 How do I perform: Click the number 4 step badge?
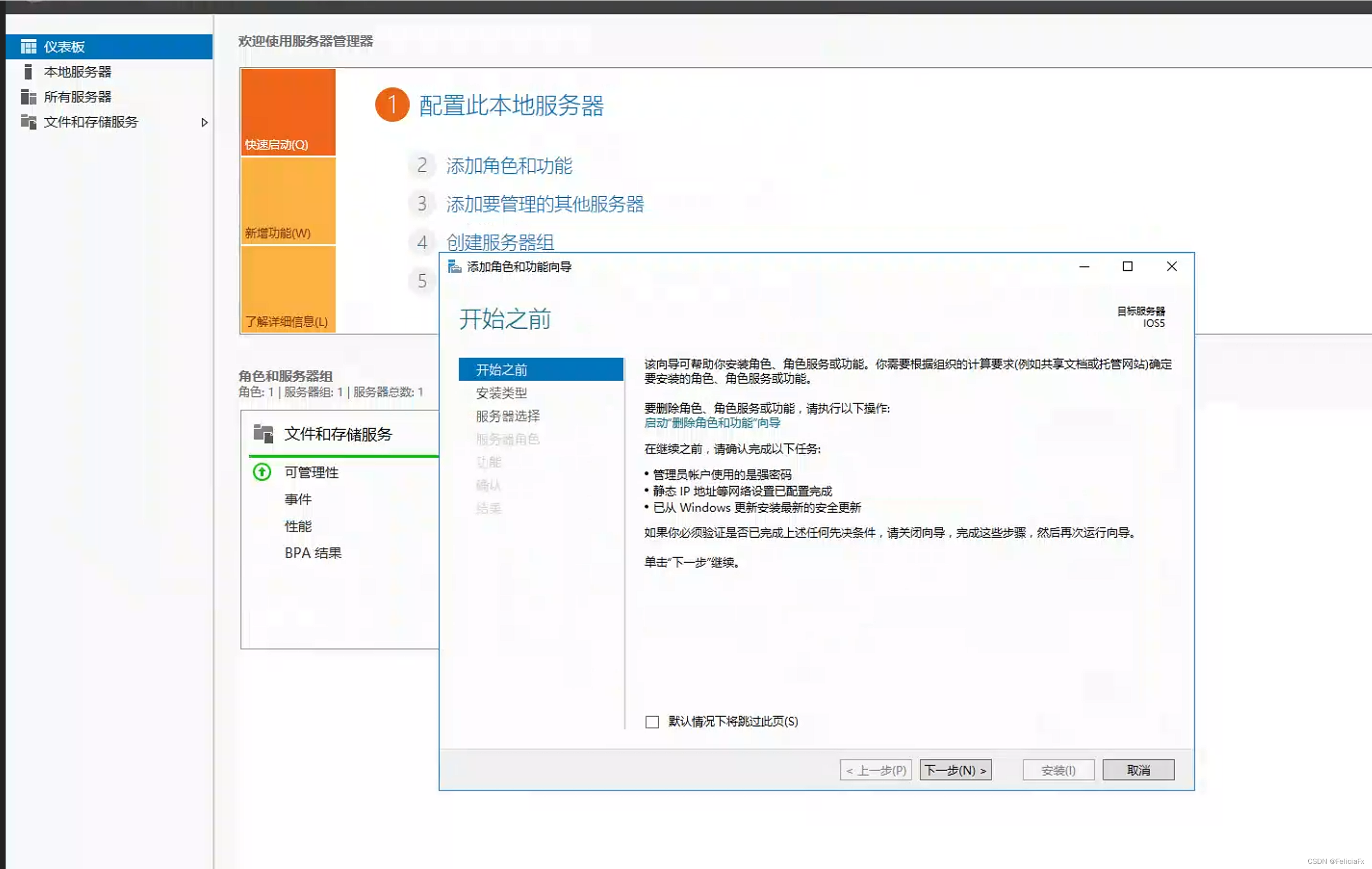click(x=422, y=243)
